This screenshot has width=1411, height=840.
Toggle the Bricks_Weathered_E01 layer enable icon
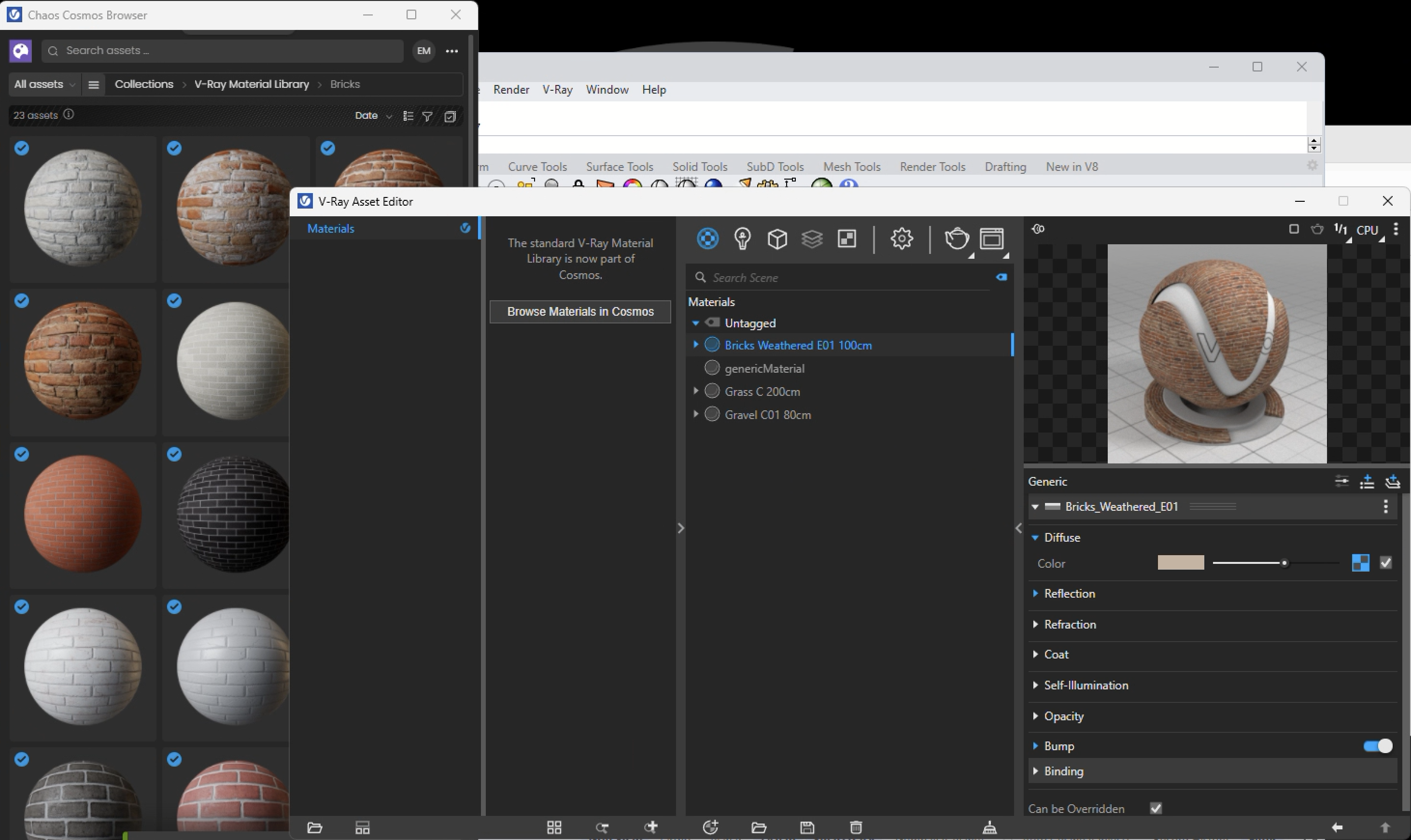click(1052, 506)
